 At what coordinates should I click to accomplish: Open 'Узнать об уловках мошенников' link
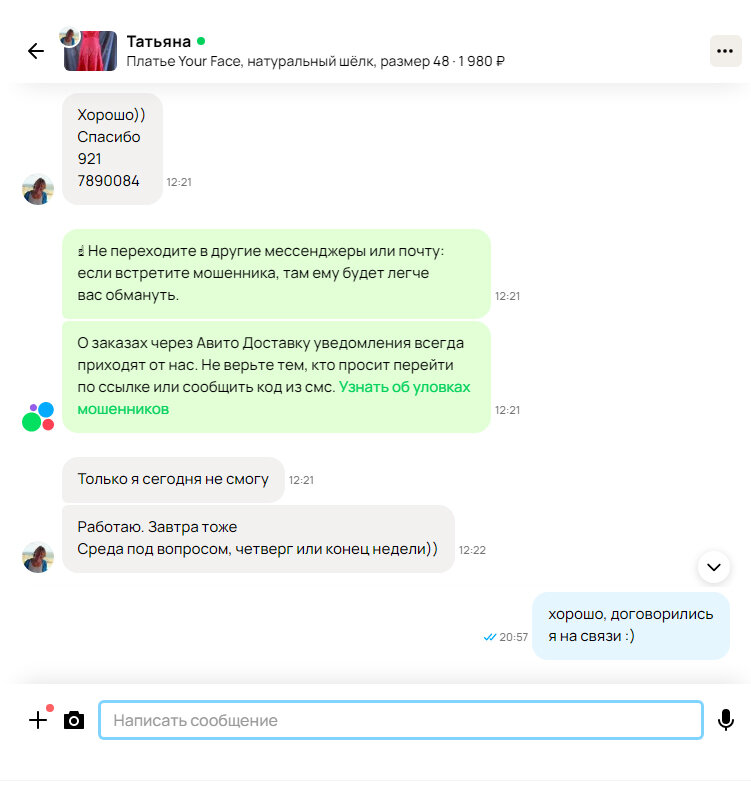(x=274, y=398)
